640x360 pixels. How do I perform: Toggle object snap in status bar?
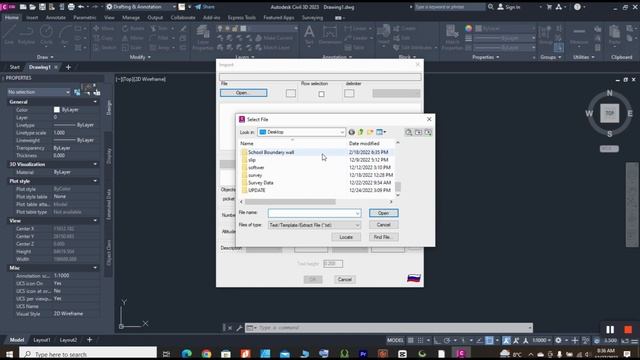pyautogui.click(x=489, y=340)
